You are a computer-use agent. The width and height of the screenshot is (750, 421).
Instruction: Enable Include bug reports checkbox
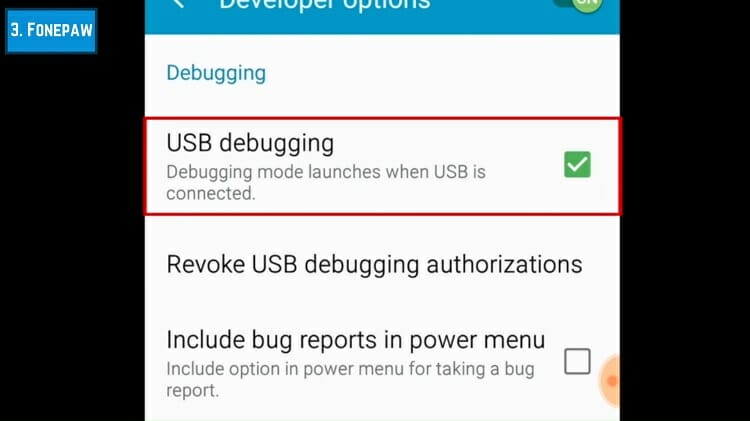coord(577,361)
